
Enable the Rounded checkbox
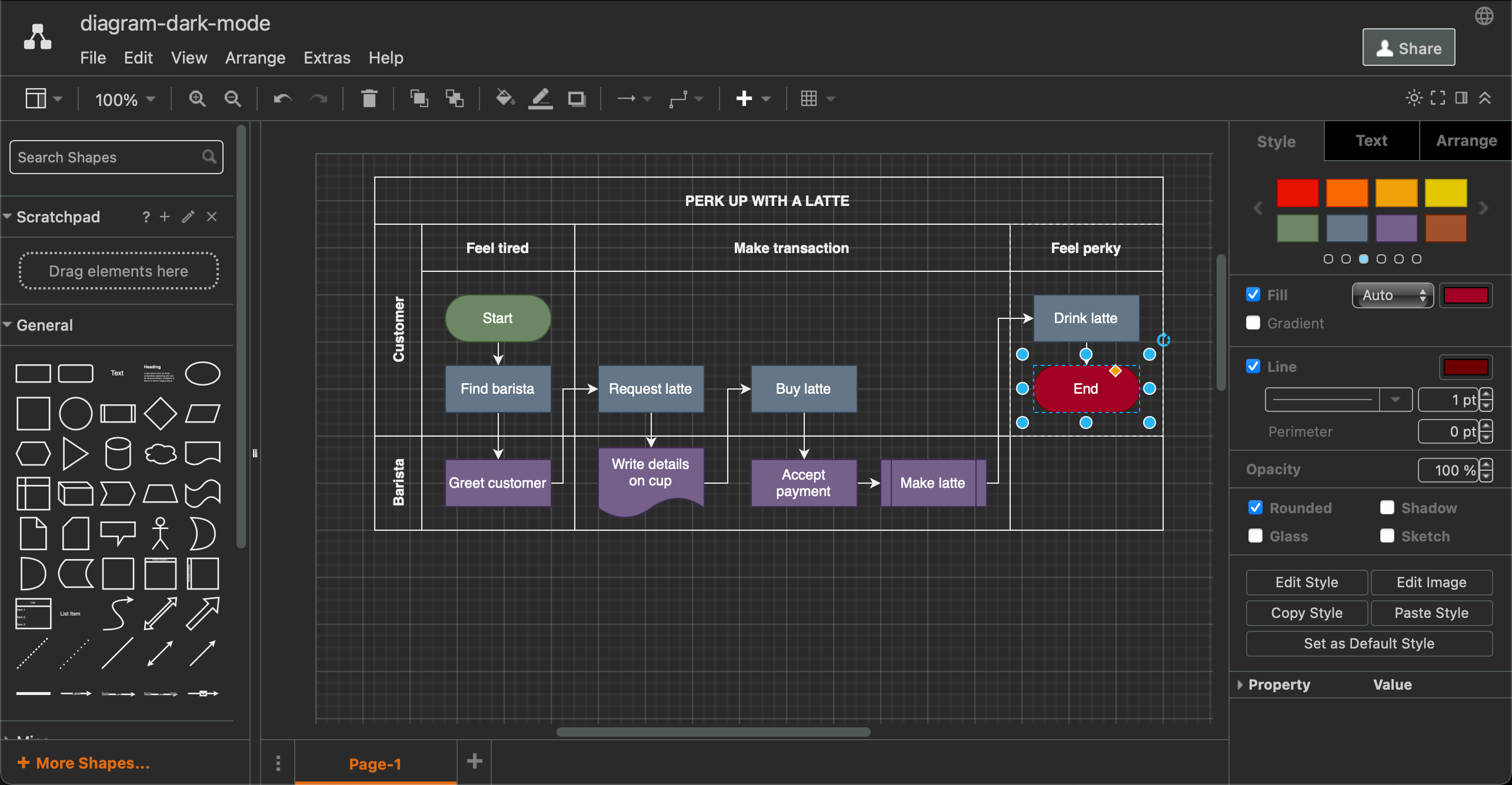1255,508
